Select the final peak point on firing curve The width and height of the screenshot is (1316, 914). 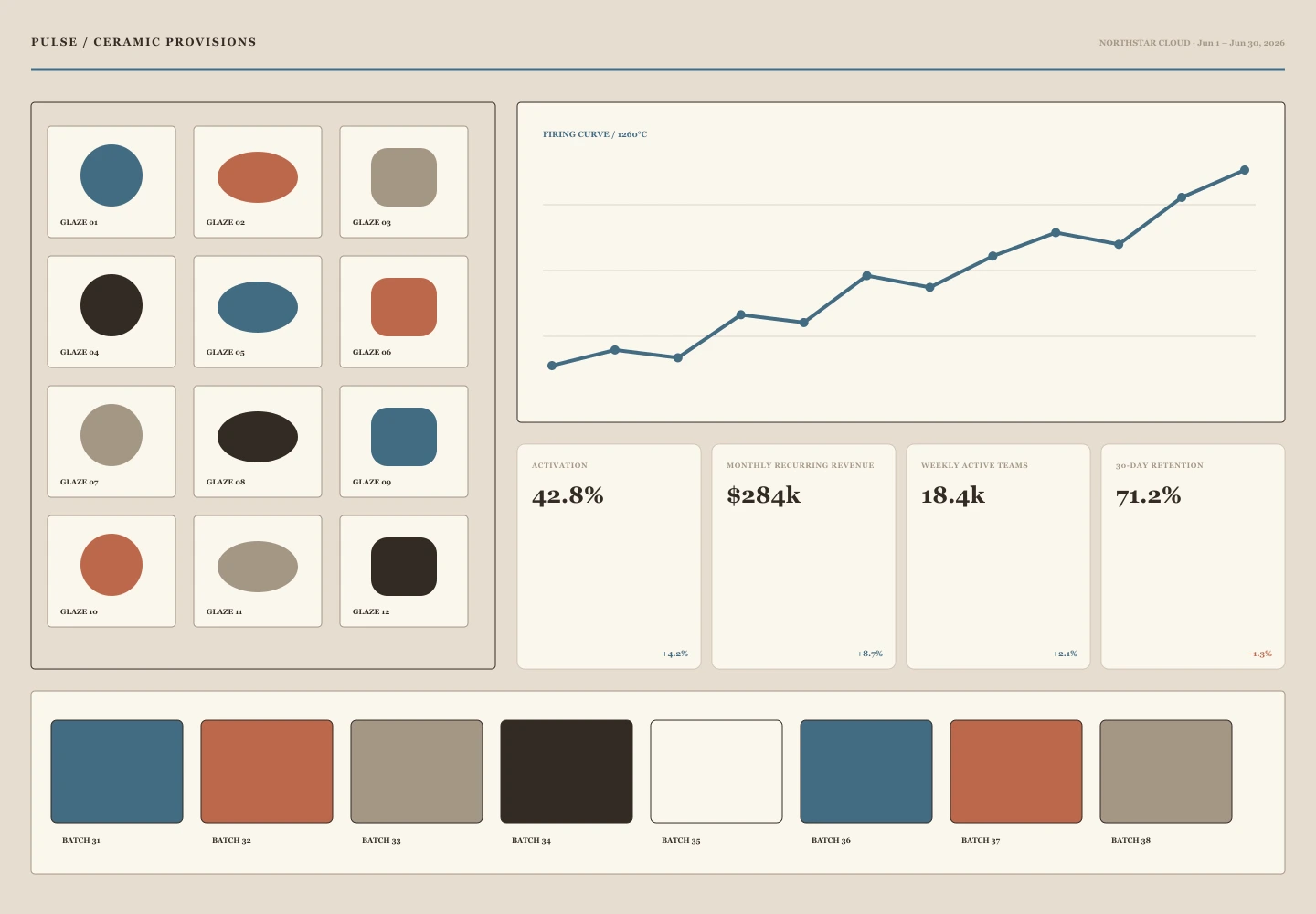coord(1245,170)
